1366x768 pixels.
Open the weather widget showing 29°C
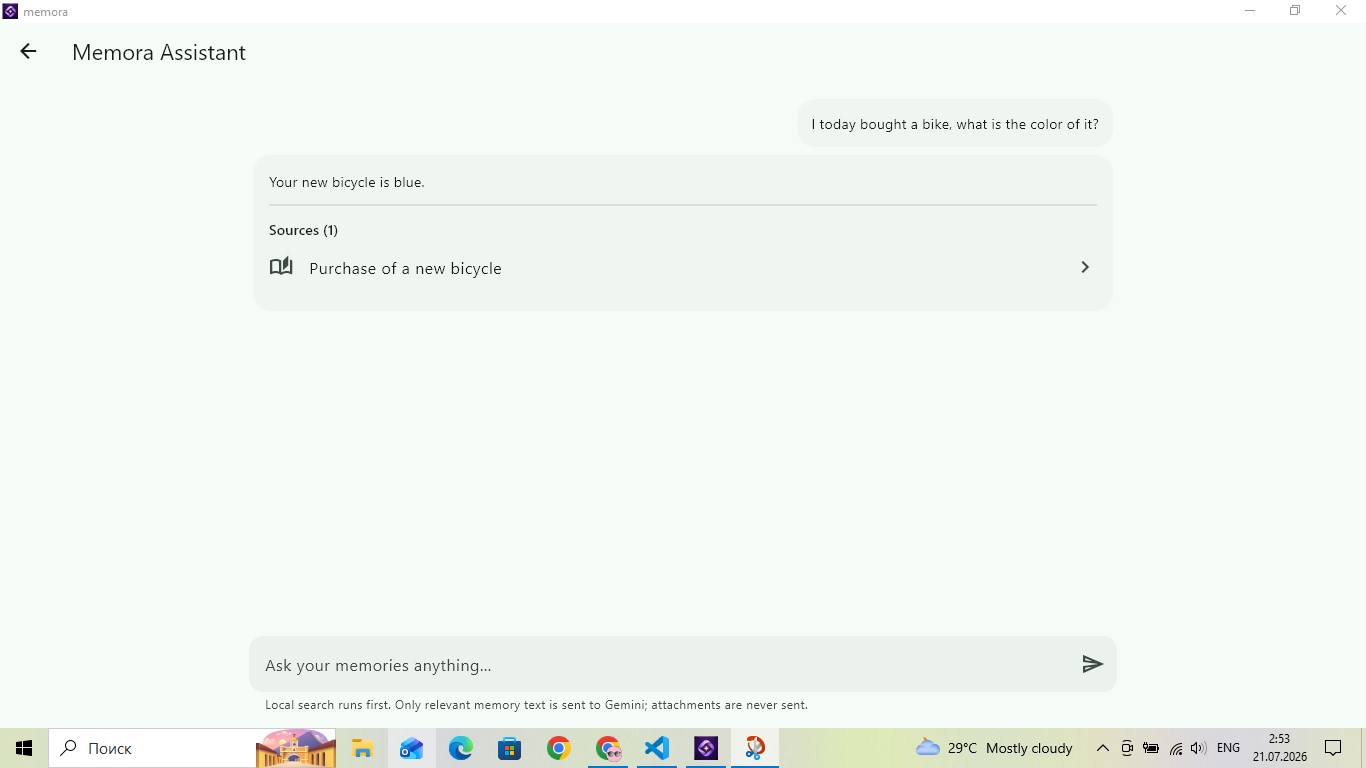tap(994, 748)
